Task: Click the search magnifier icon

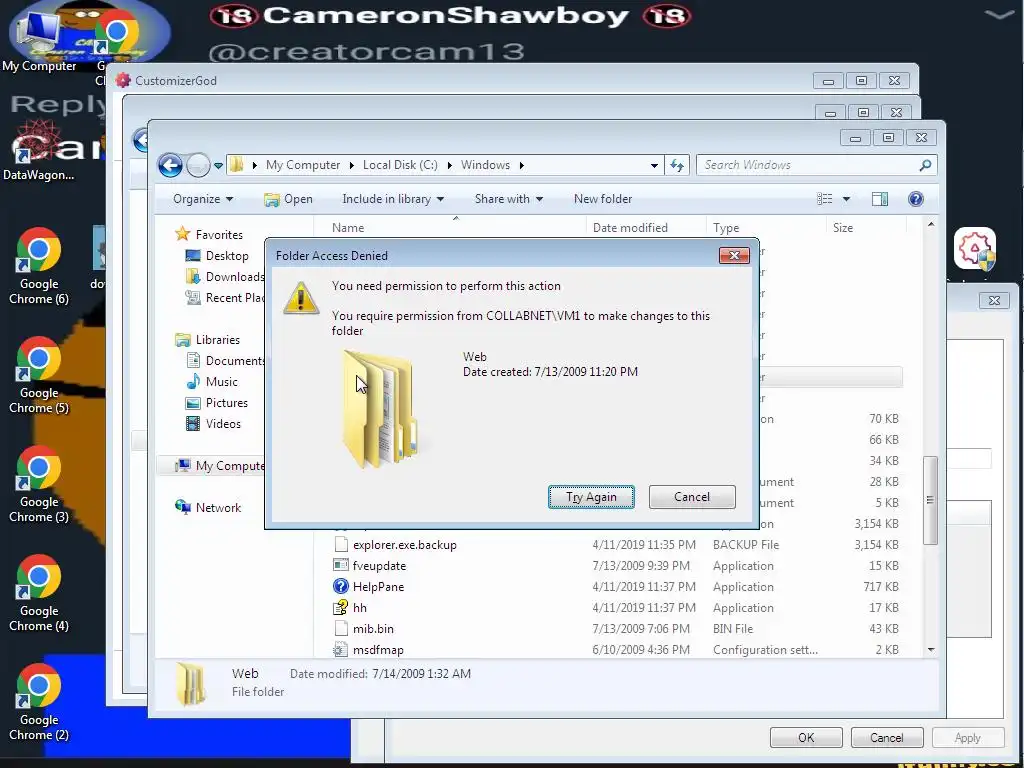Action: pyautogui.click(x=925, y=165)
